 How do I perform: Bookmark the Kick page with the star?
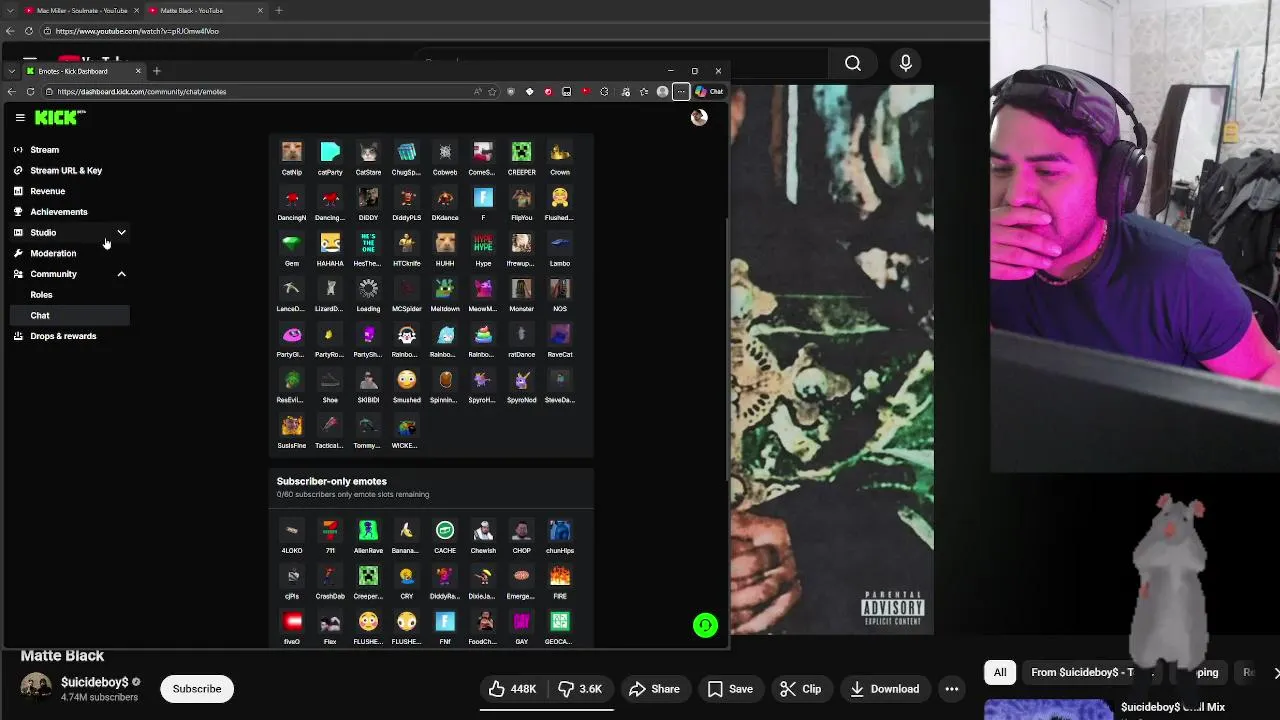[x=492, y=91]
